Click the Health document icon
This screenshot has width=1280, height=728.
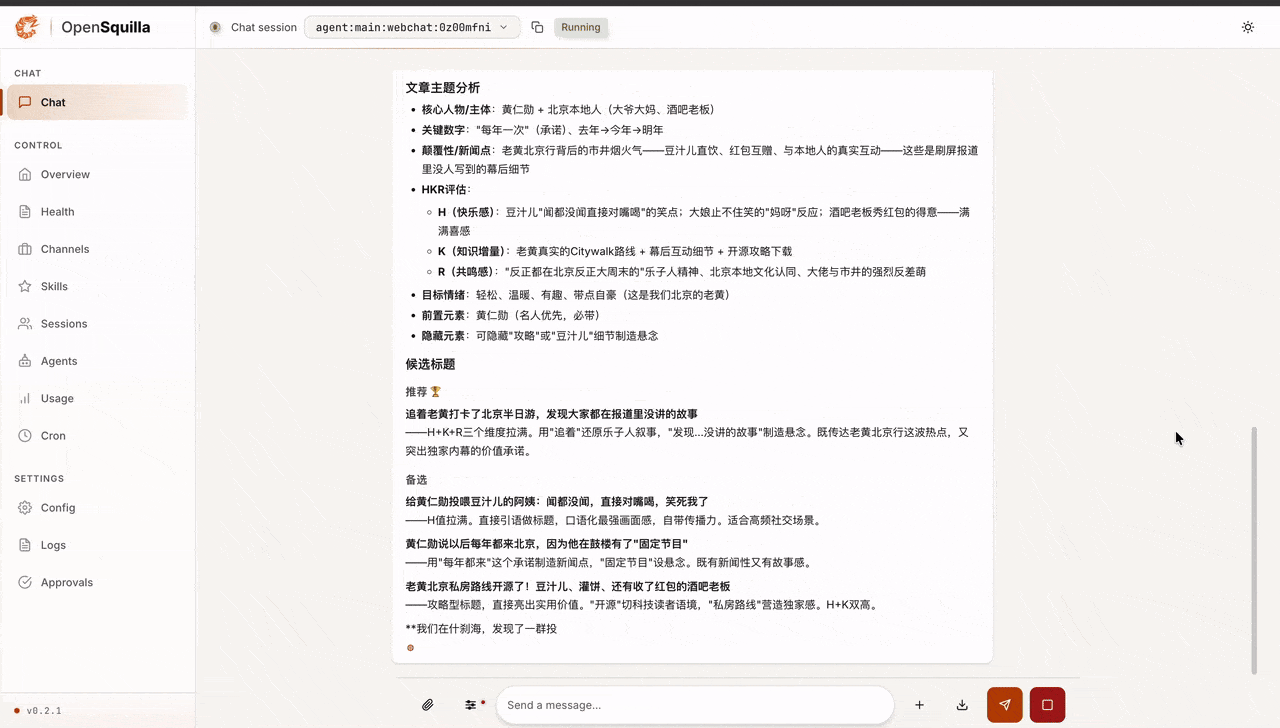[x=25, y=212]
